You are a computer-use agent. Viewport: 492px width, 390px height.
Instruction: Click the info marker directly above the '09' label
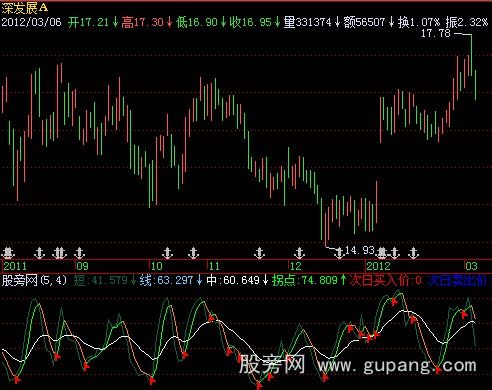pos(79,253)
